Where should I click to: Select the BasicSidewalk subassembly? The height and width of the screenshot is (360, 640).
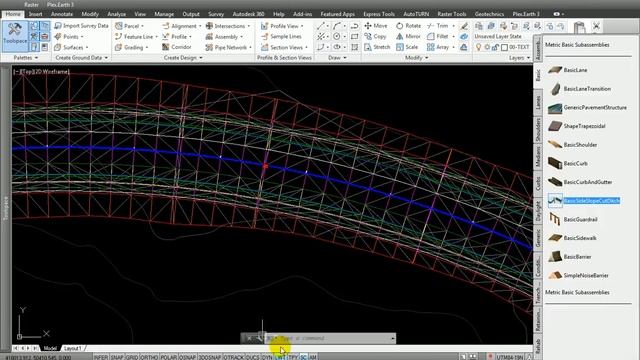tap(572, 238)
